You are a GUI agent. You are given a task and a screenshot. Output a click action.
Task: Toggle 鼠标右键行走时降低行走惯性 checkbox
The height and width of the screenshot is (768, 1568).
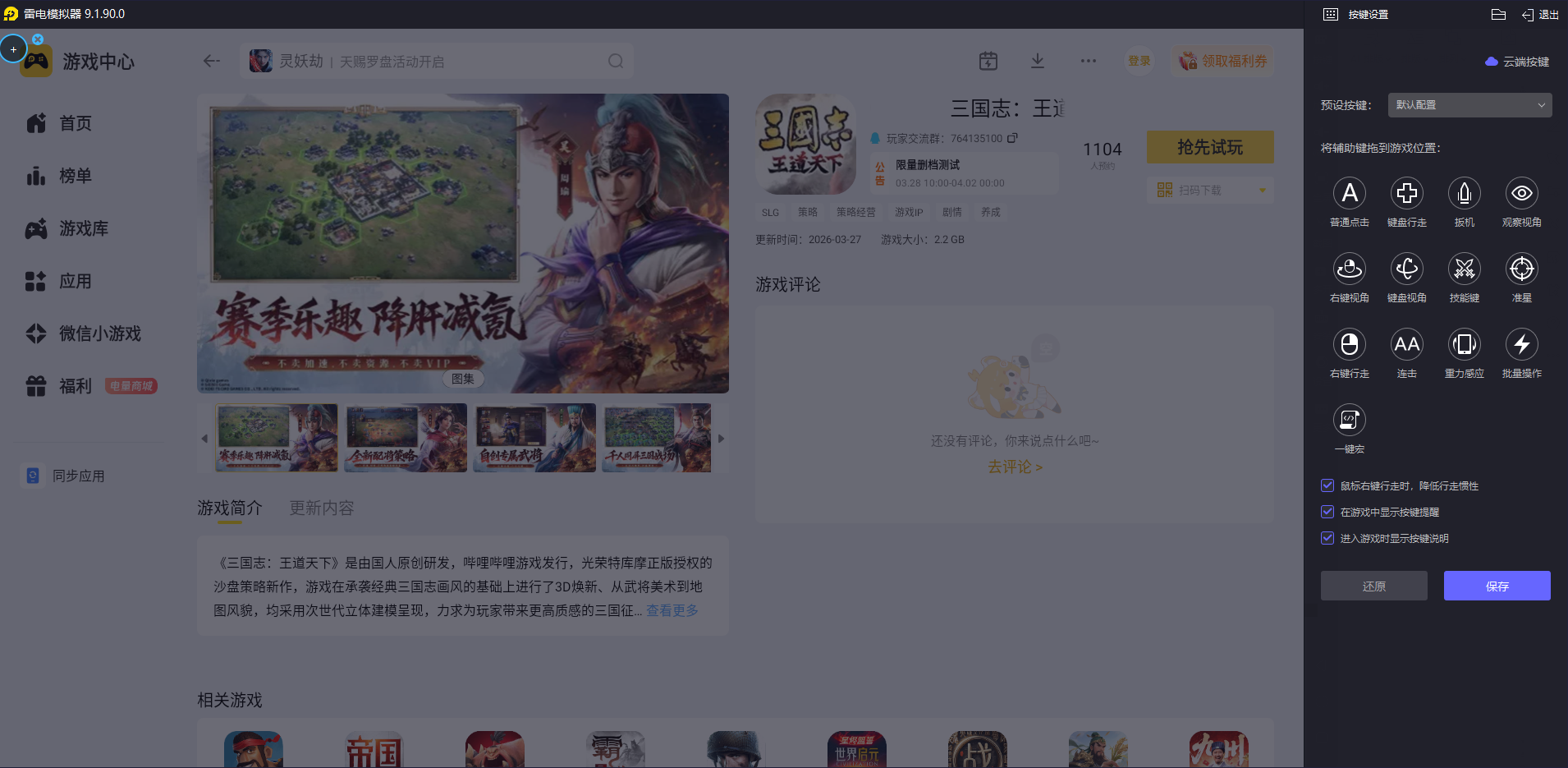coord(1327,485)
